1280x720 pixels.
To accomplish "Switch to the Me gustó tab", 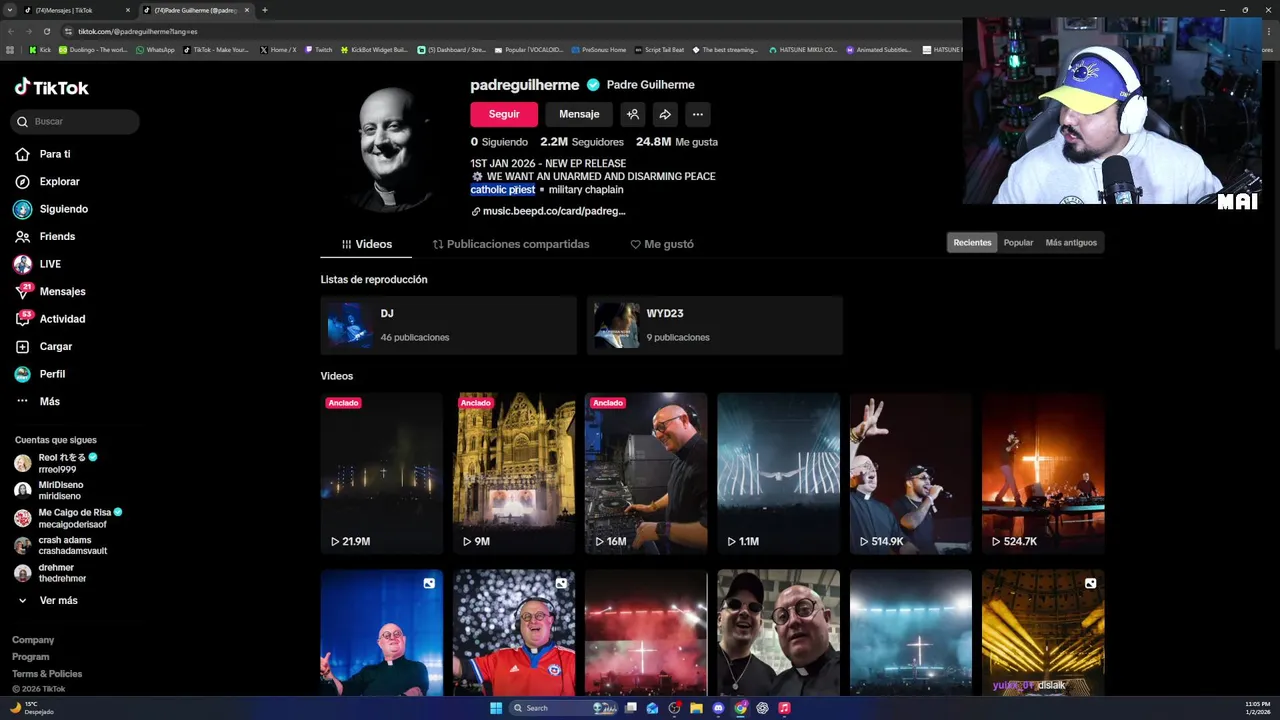I will pyautogui.click(x=662, y=244).
